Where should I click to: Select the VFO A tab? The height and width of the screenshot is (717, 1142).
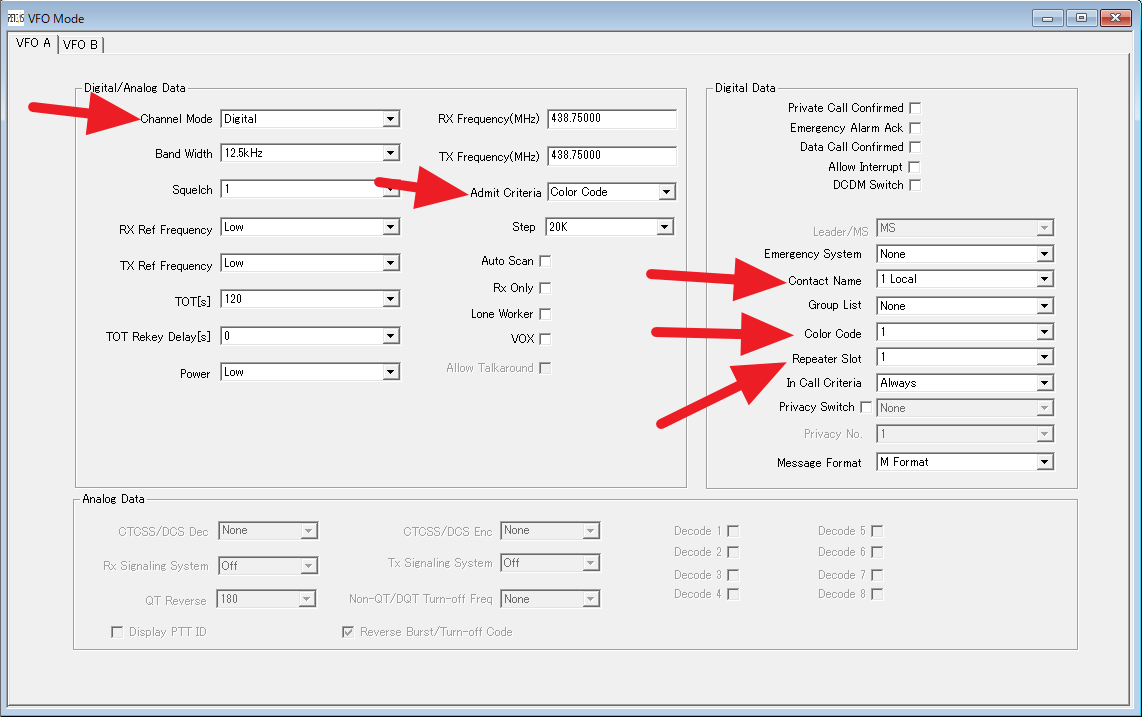(x=33, y=44)
